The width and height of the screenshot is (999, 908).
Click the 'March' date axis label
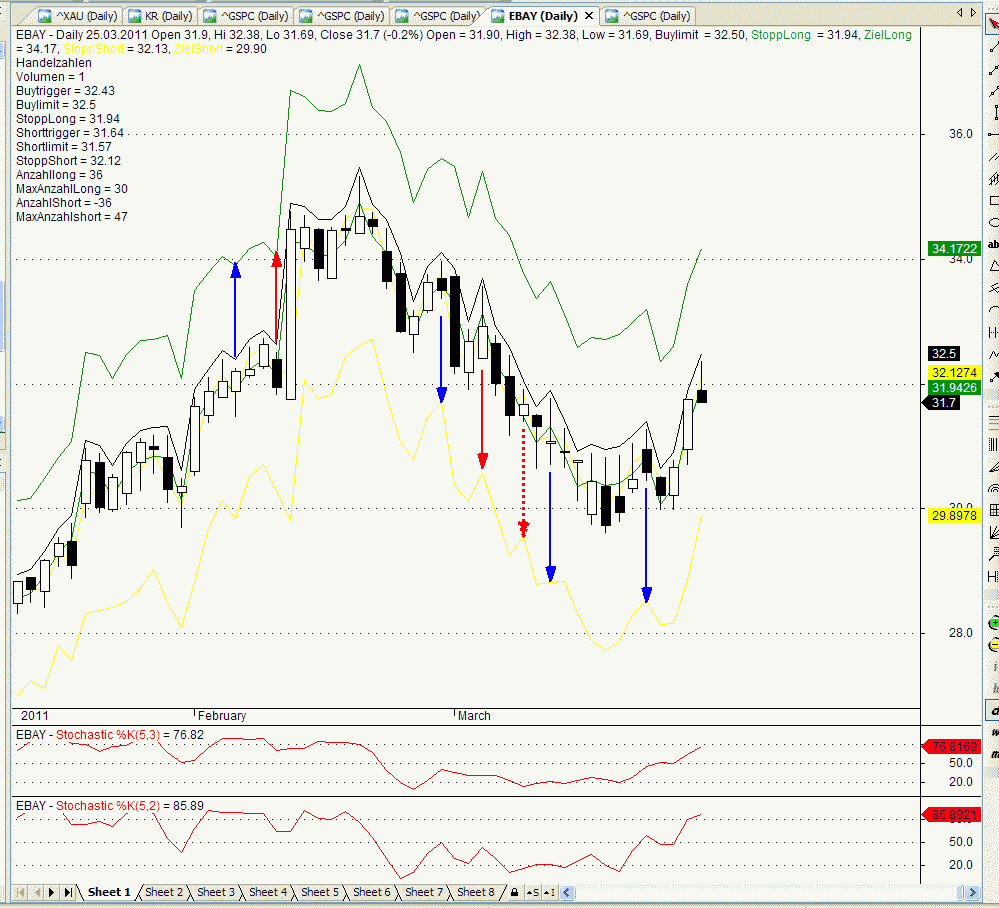pyautogui.click(x=474, y=716)
